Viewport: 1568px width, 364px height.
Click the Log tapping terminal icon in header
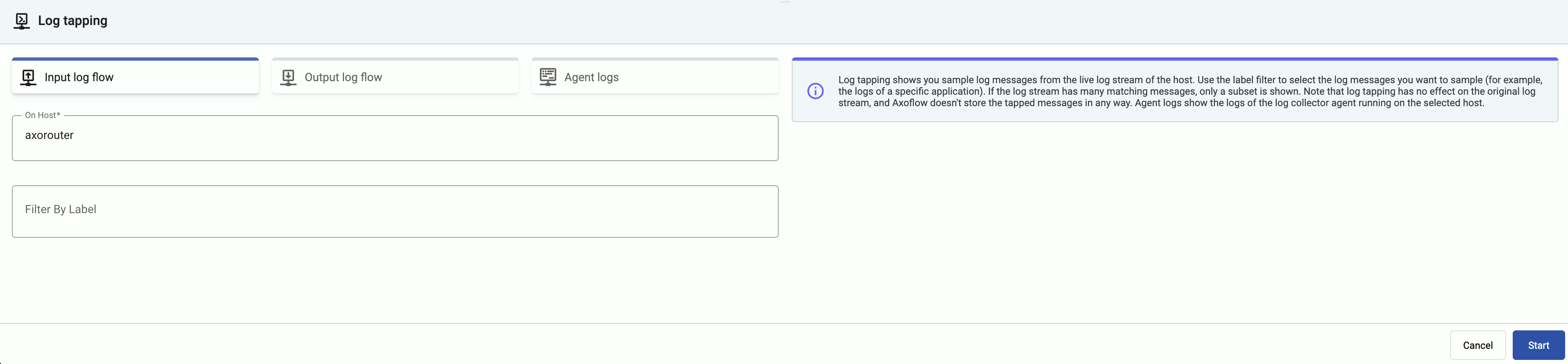[22, 21]
